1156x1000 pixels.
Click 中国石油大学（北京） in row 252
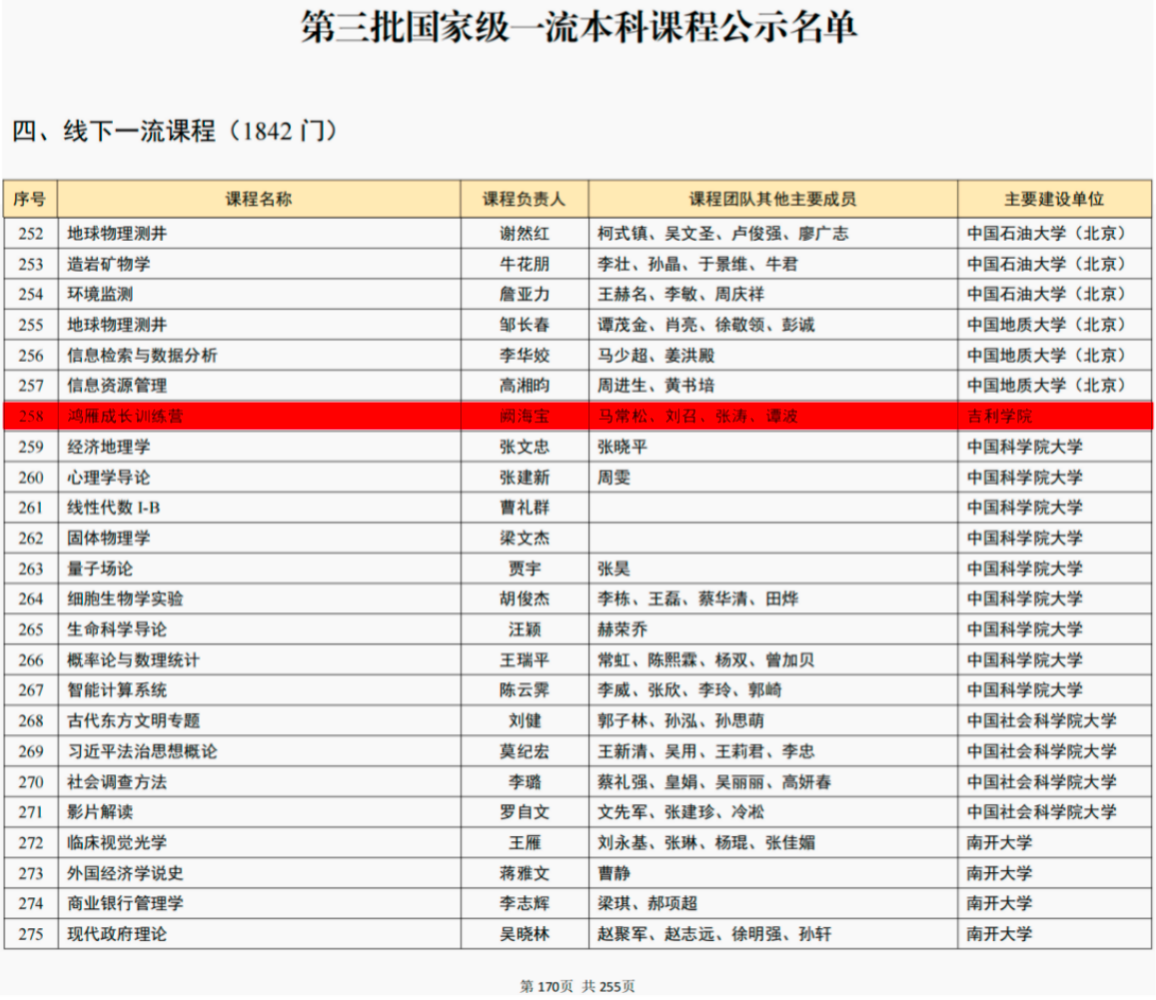pyautogui.click(x=1048, y=234)
